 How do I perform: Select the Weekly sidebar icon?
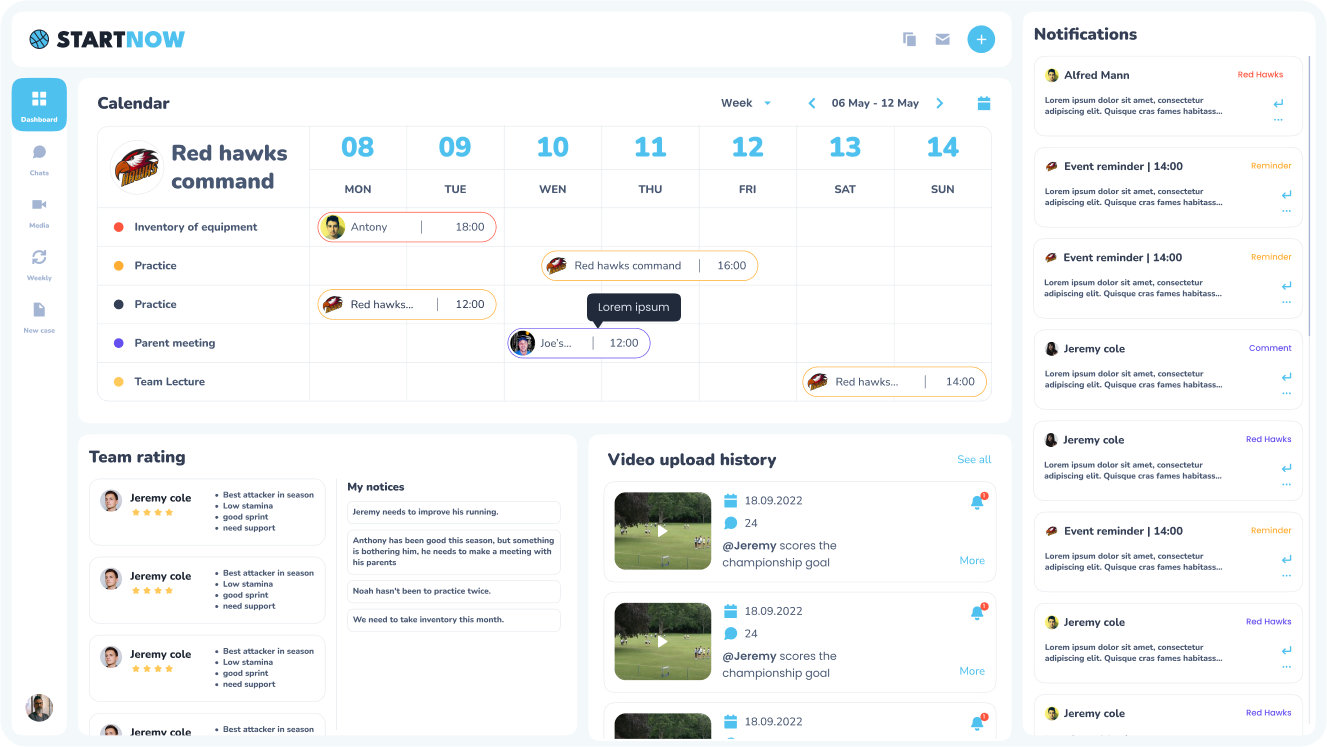[x=39, y=263]
